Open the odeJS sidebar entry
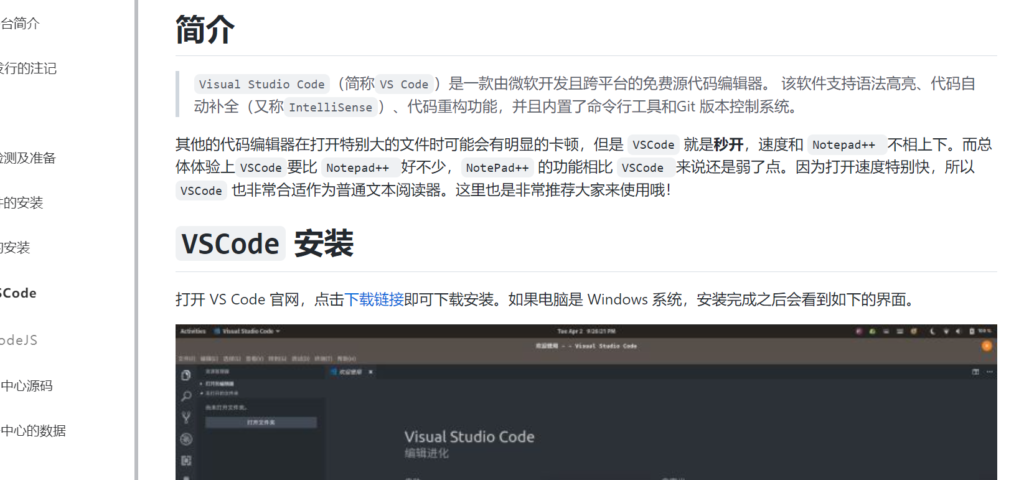This screenshot has width=1024, height=480. [x=18, y=340]
